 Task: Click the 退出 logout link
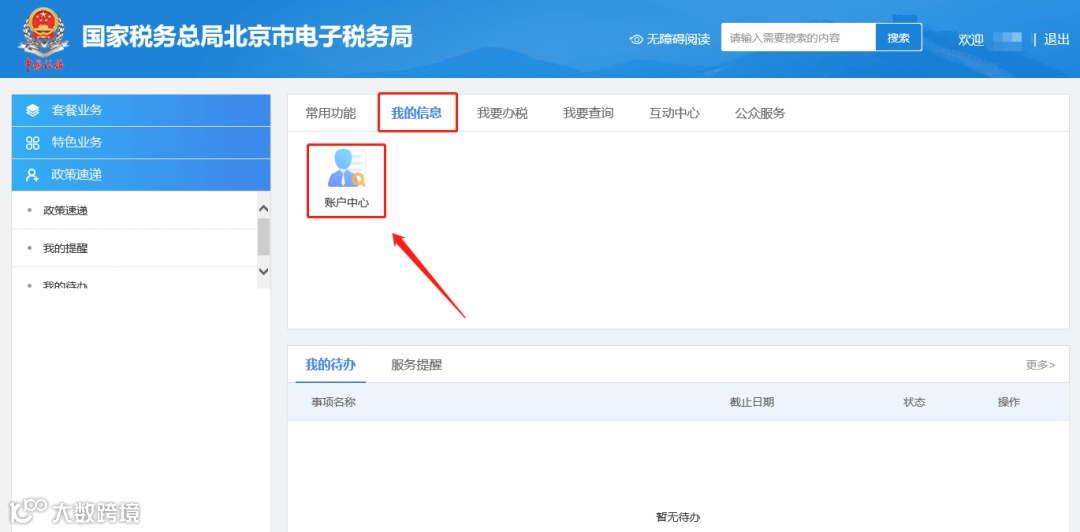(1057, 39)
